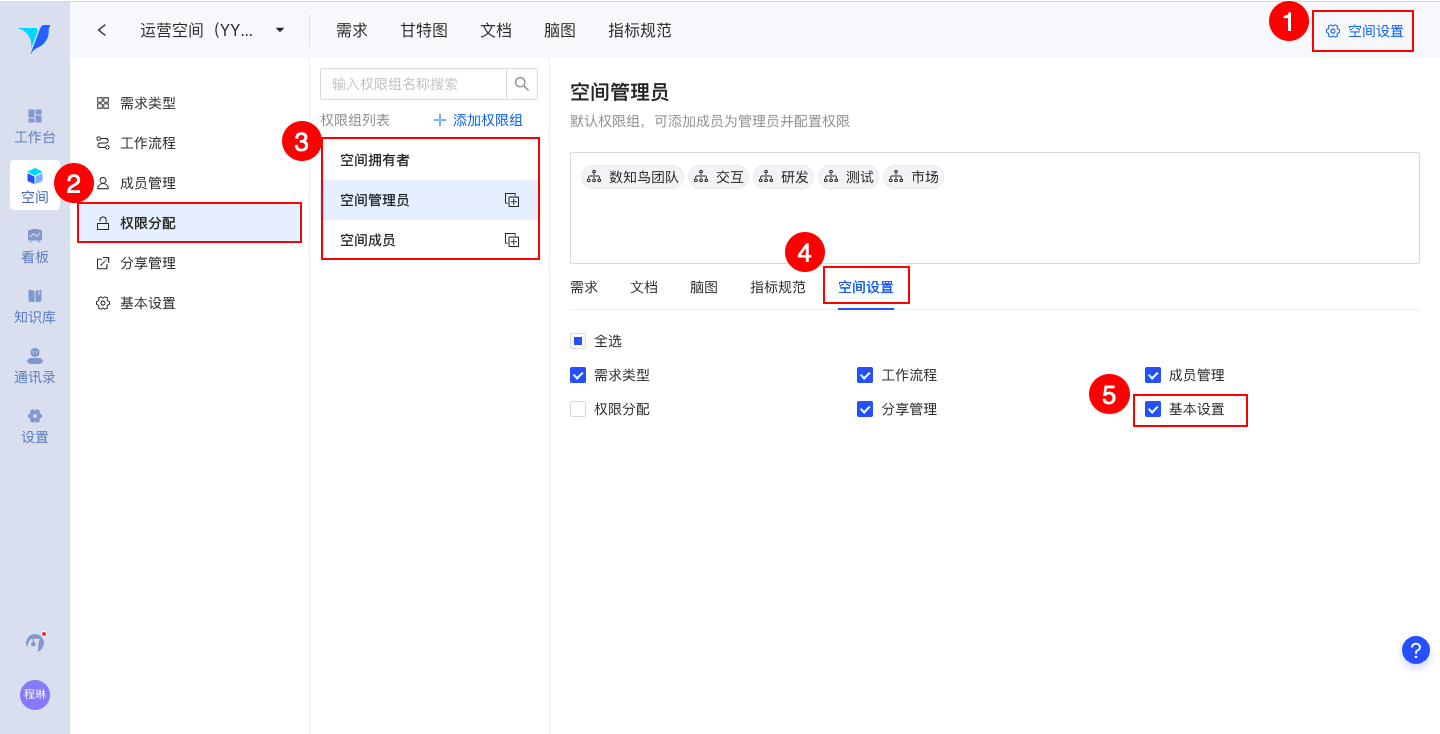Image resolution: width=1440 pixels, height=734 pixels.
Task: Go to 知识库 knowledge base icon
Action: (35, 305)
